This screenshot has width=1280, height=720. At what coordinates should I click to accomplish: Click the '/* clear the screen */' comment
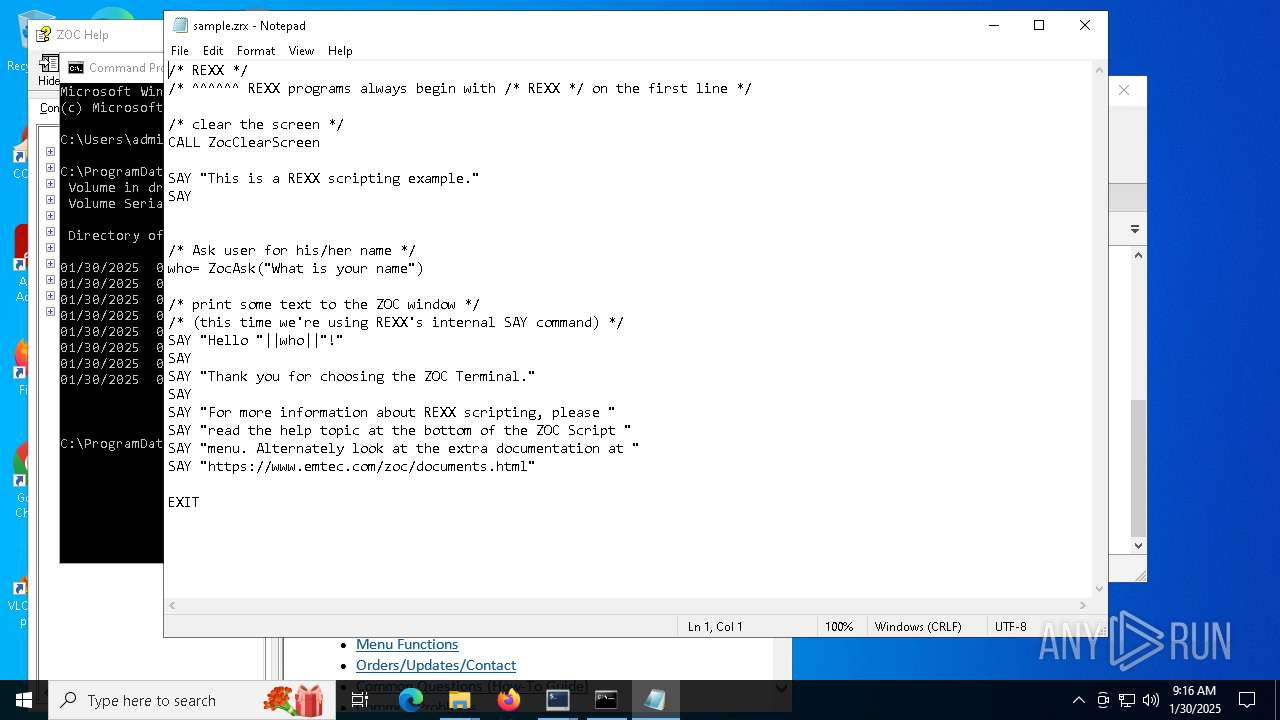(256, 125)
